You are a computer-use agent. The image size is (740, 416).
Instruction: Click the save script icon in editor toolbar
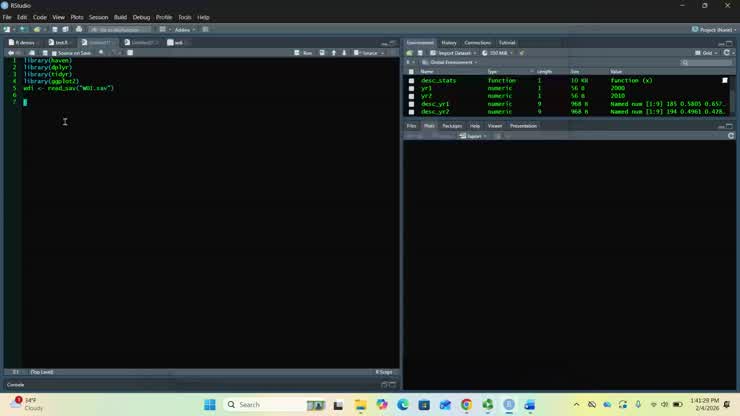[45, 53]
